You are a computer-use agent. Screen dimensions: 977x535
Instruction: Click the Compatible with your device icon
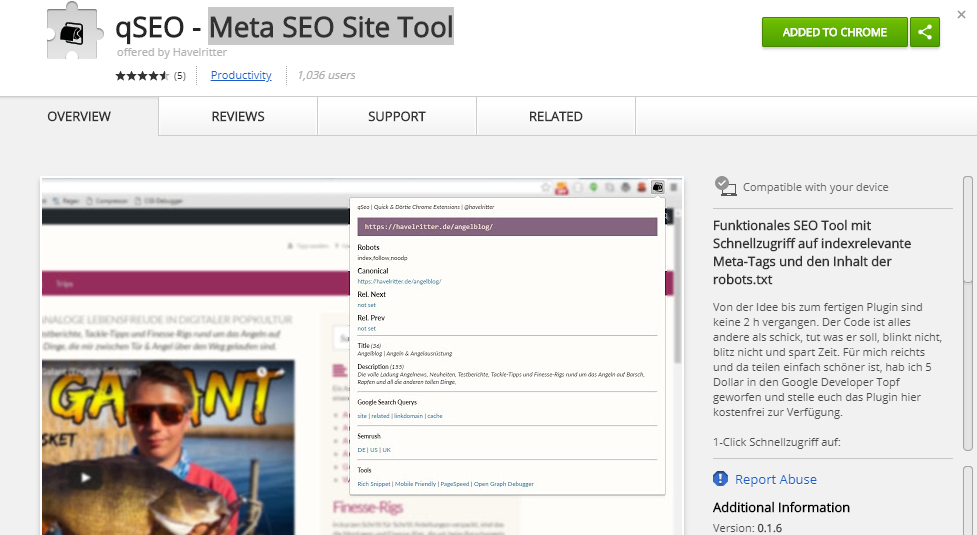(x=725, y=186)
